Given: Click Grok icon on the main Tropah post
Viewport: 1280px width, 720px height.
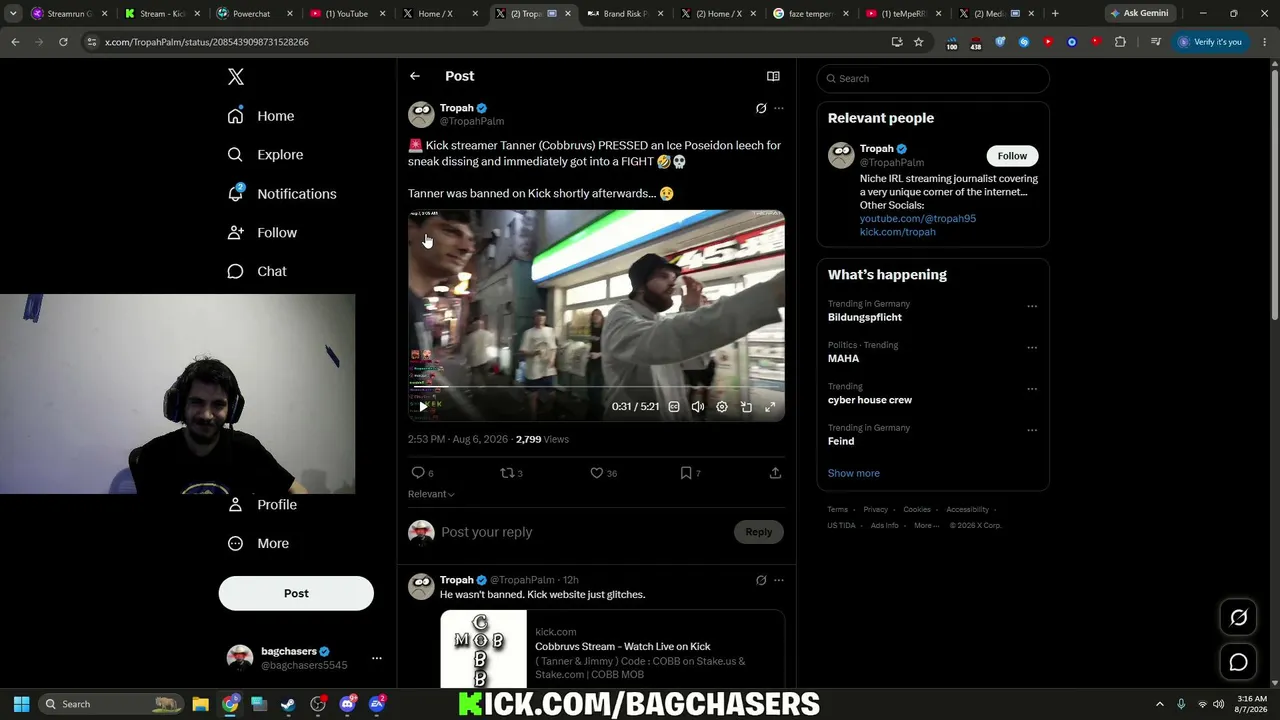Looking at the screenshot, I should [761, 108].
